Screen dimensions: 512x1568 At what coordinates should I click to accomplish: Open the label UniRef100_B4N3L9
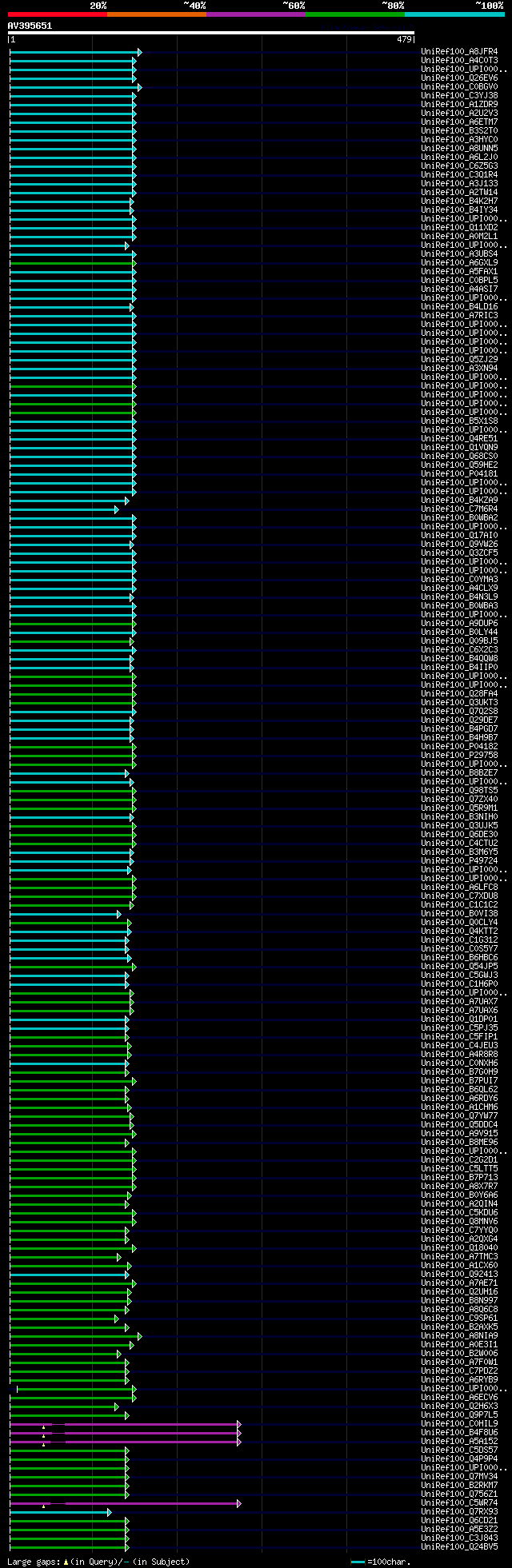459,597
